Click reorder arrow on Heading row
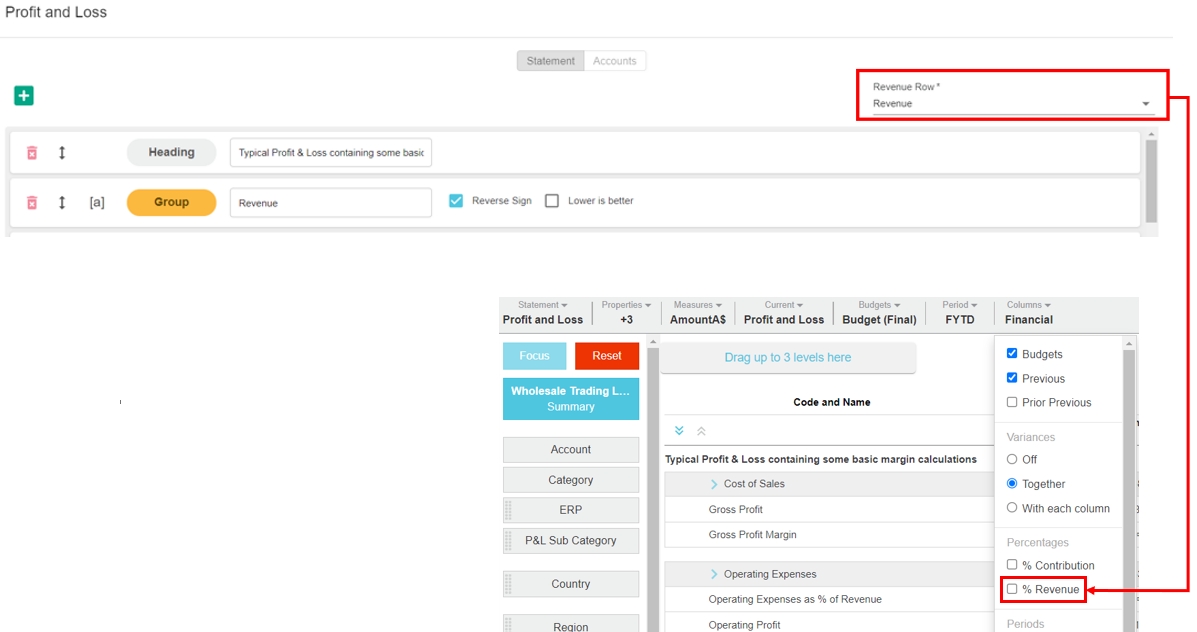 tap(62, 153)
